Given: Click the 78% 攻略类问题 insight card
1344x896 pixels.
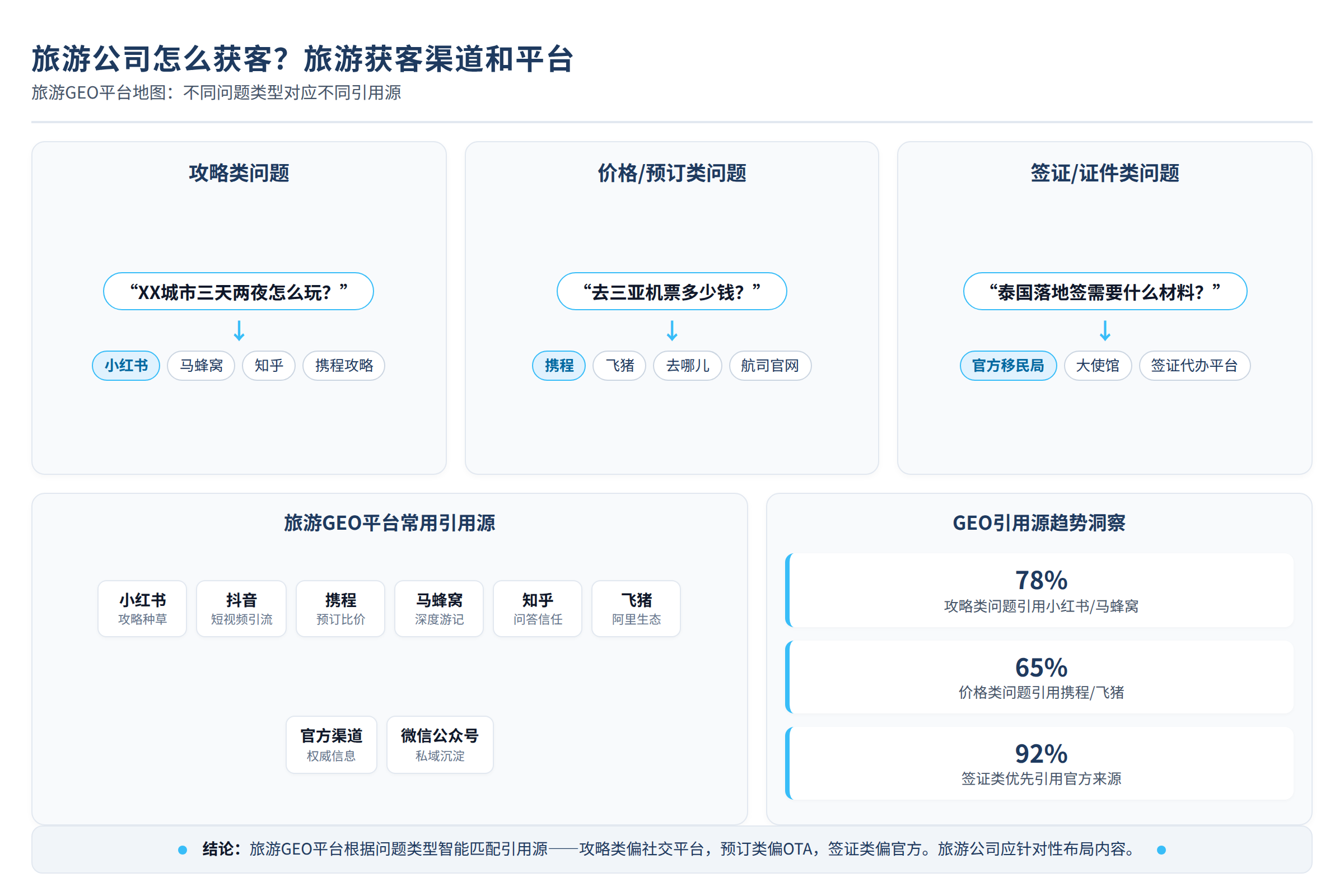Looking at the screenshot, I should (x=1040, y=590).
